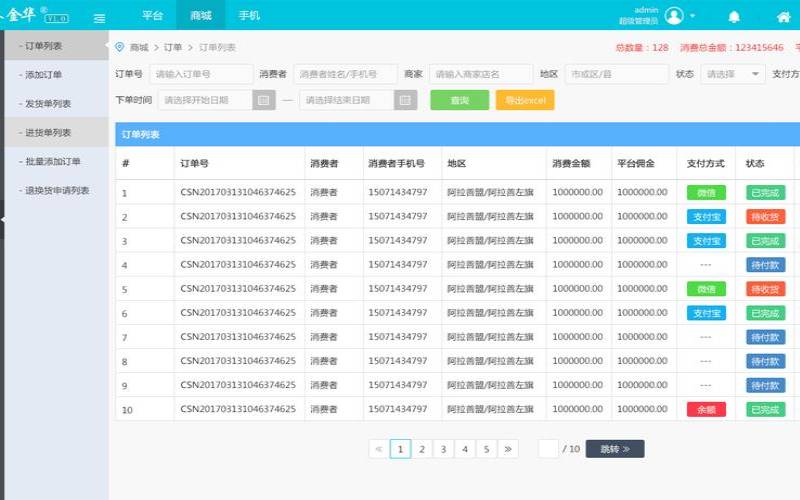Open the 状态 select dropdown

click(733, 74)
